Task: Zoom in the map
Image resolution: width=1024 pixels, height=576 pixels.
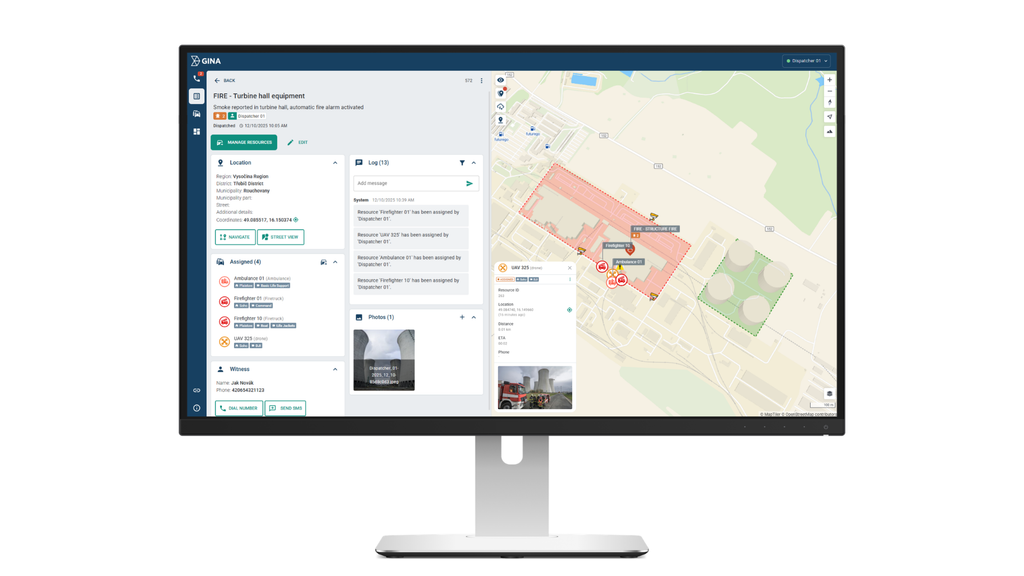Action: pyautogui.click(x=829, y=80)
